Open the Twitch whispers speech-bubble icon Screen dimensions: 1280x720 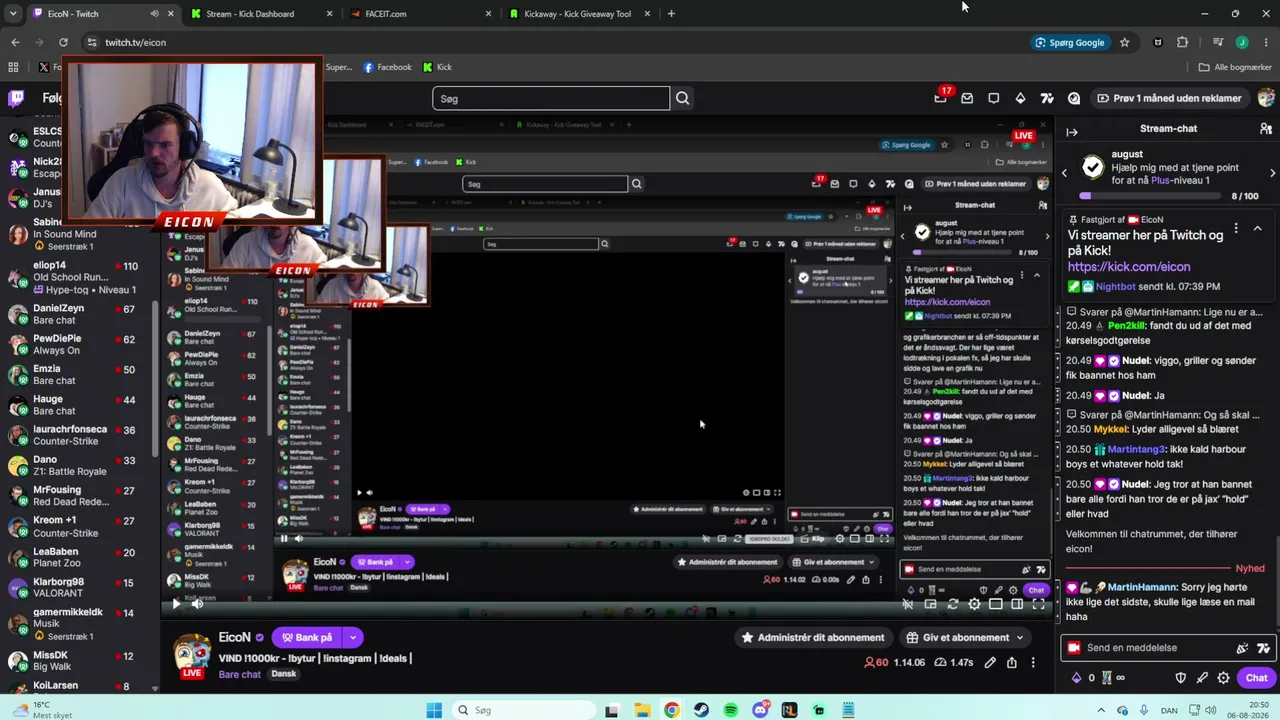tap(993, 98)
